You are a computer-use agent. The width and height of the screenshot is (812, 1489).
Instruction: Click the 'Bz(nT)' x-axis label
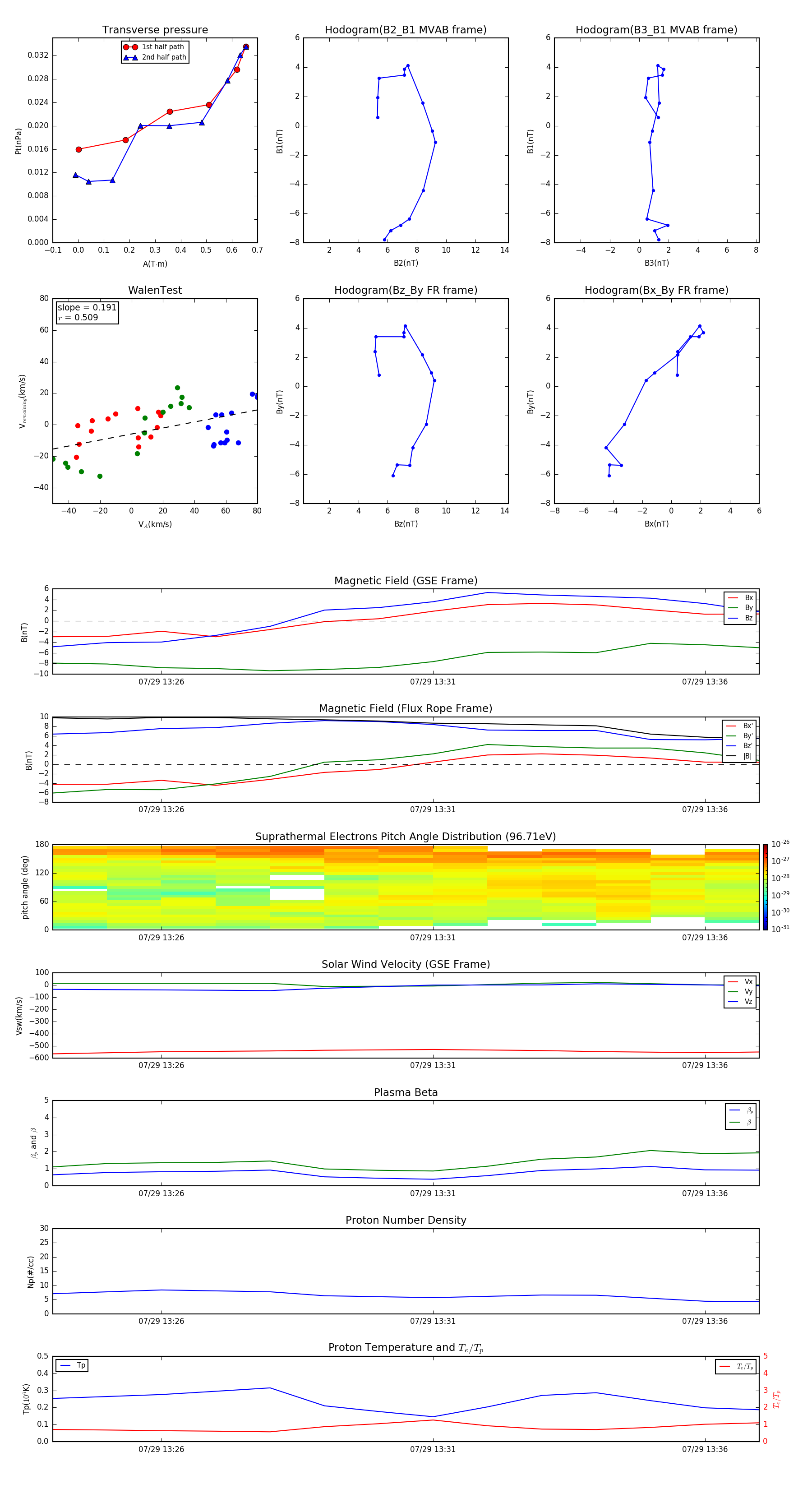406,524
